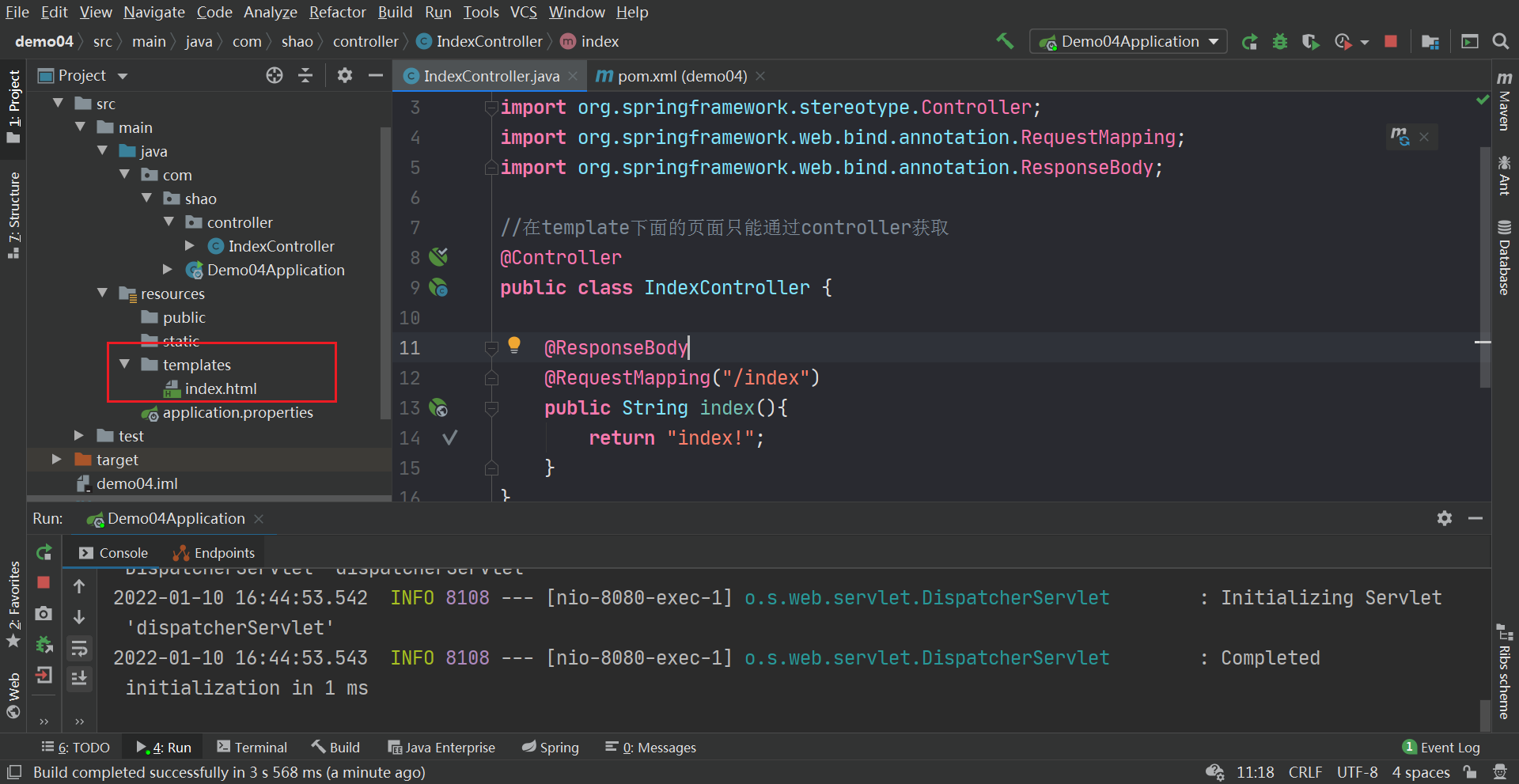Load Maven changes via the floating icon
Image resolution: width=1519 pixels, height=784 pixels.
point(1400,136)
